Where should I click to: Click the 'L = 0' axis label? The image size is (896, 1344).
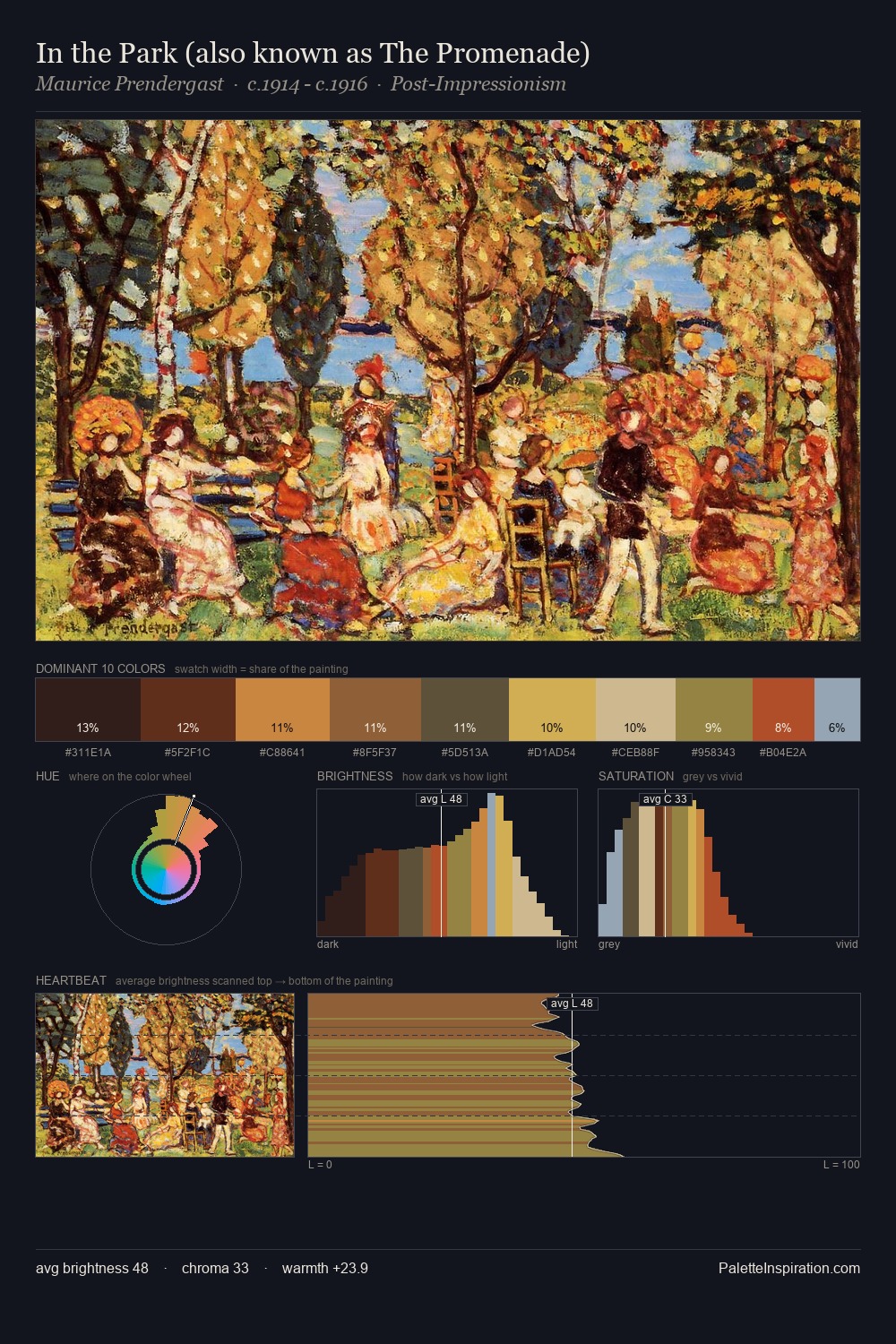point(320,1165)
